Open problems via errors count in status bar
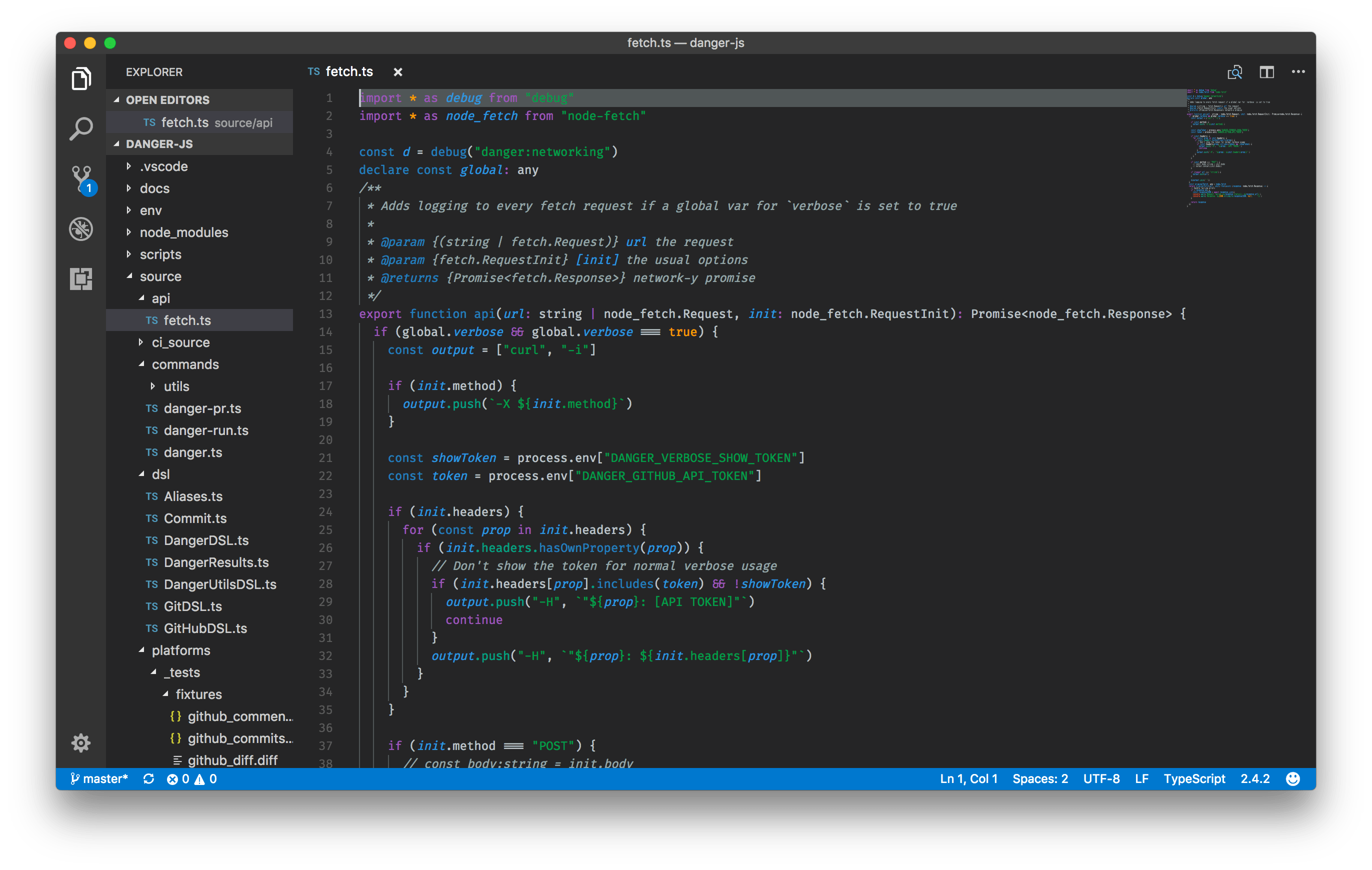 (178, 778)
